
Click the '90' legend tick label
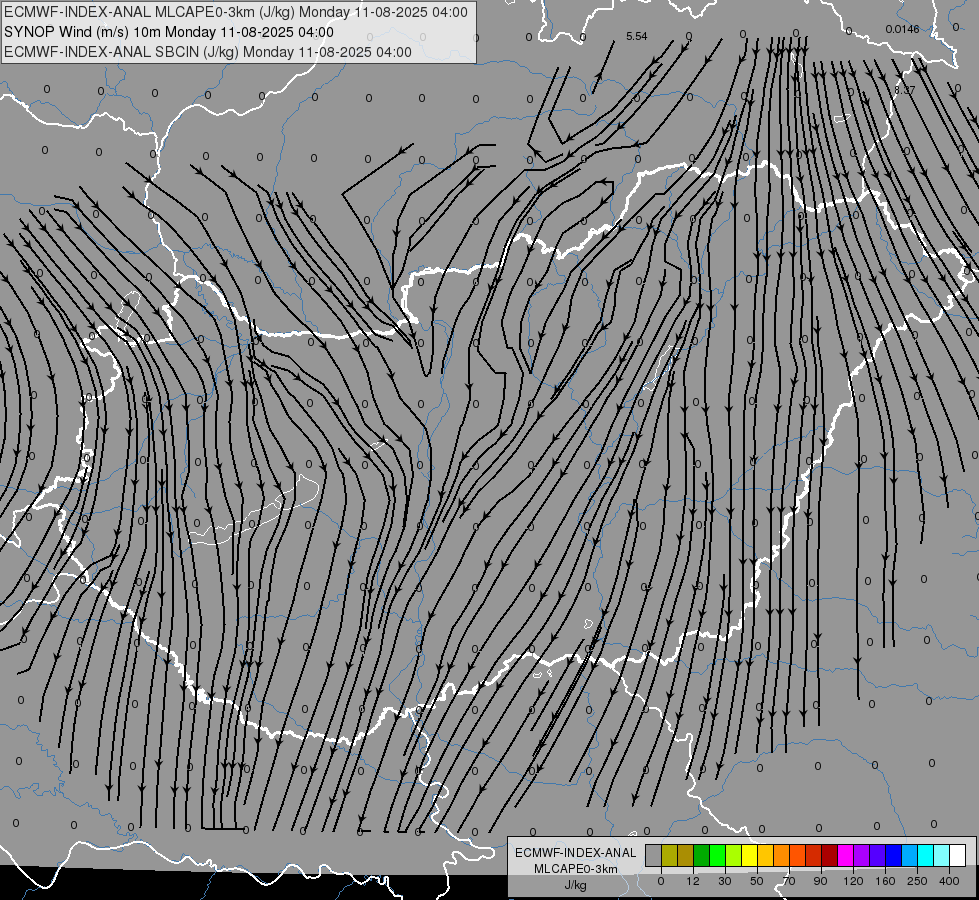click(820, 881)
